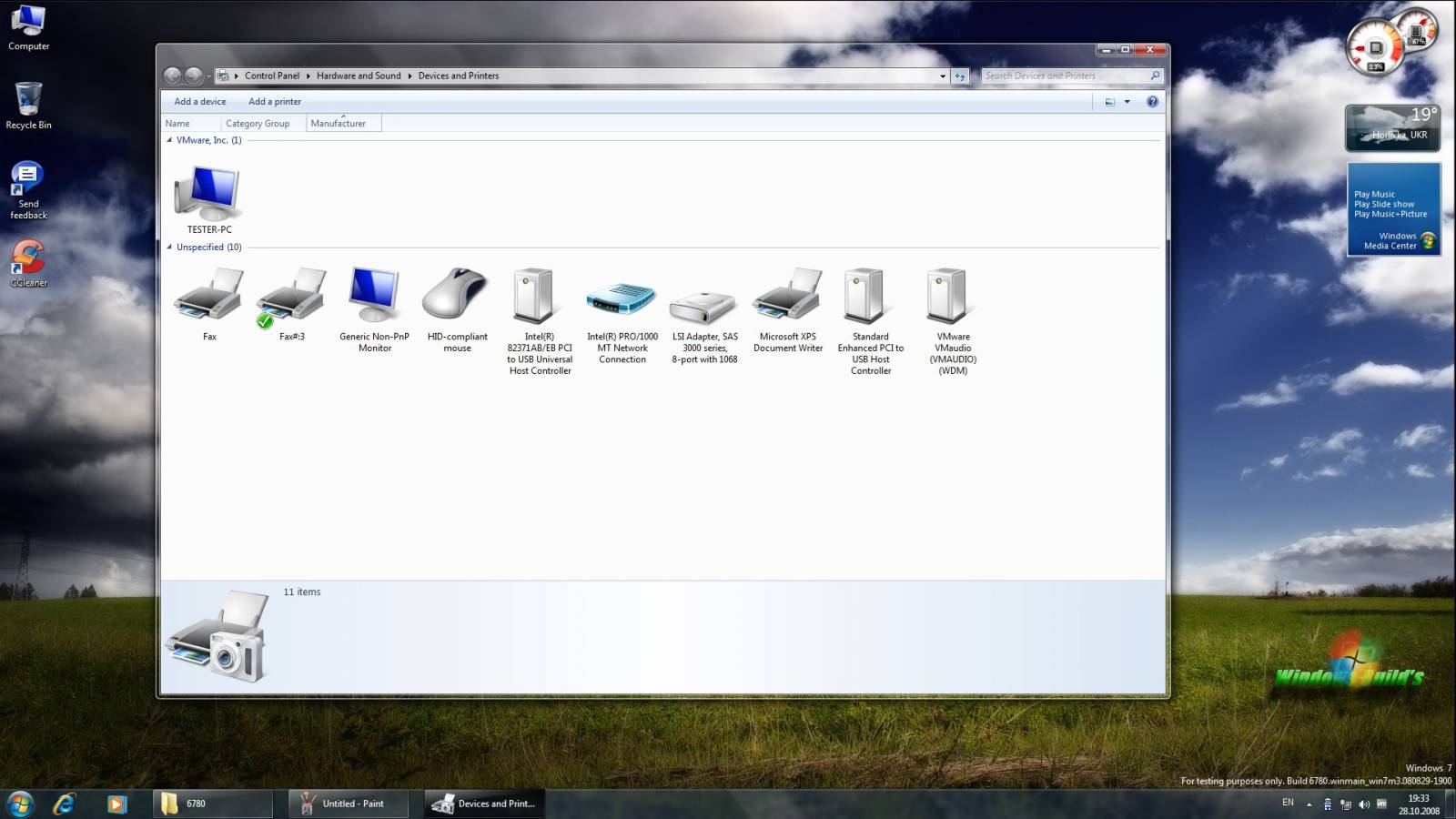This screenshot has height=819, width=1456.
Task: Select Microsoft XPS Document Writer
Action: point(788,308)
